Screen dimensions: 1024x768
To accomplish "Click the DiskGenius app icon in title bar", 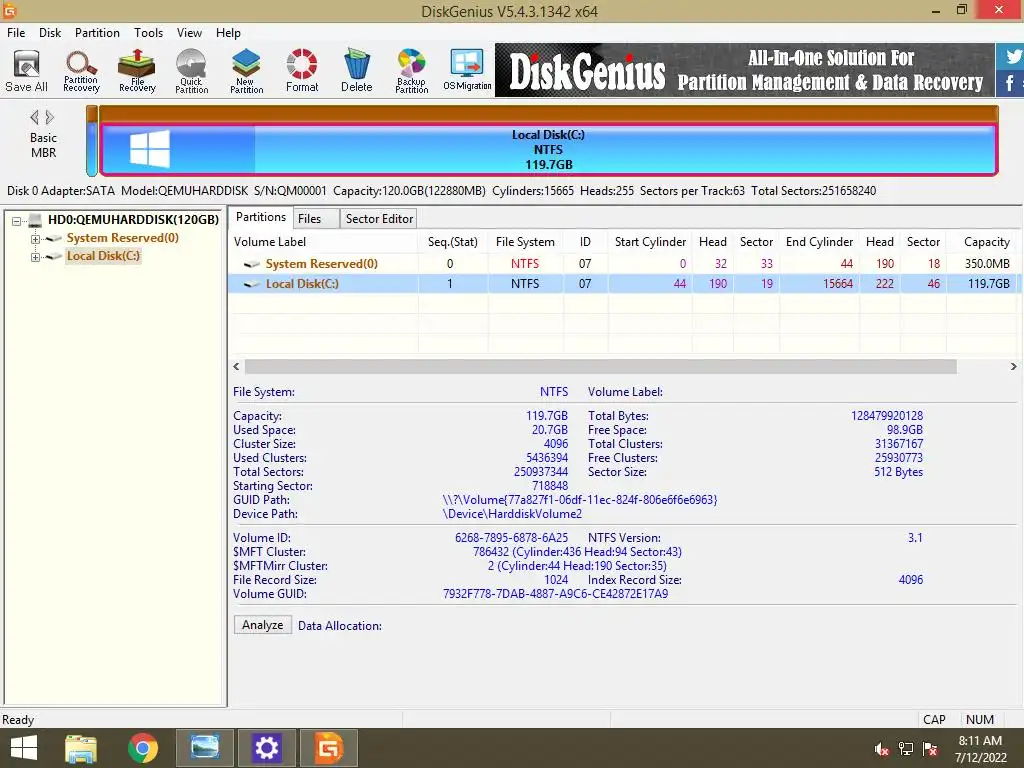I will pyautogui.click(x=9, y=10).
